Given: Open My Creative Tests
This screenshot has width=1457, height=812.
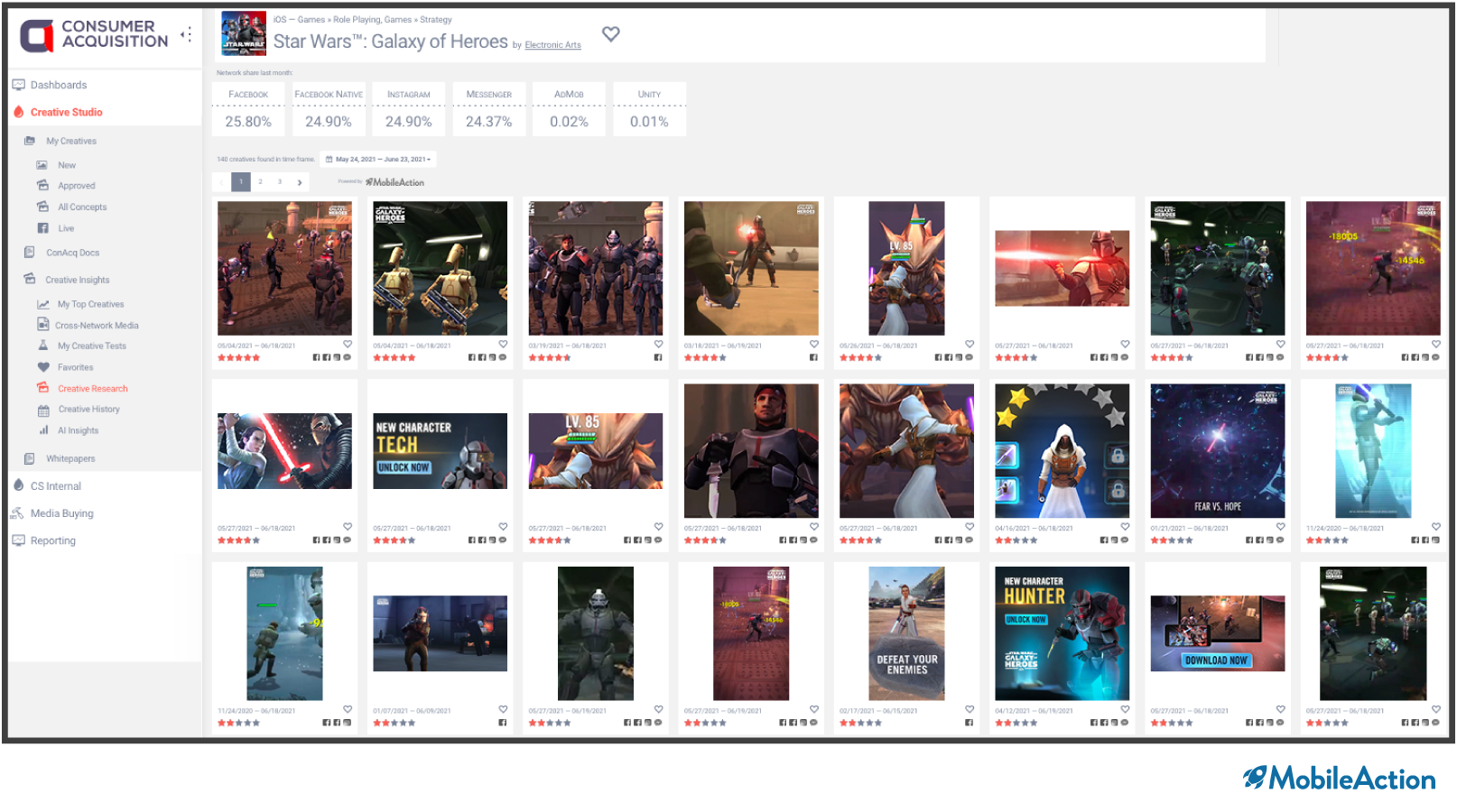Looking at the screenshot, I should pyautogui.click(x=92, y=346).
